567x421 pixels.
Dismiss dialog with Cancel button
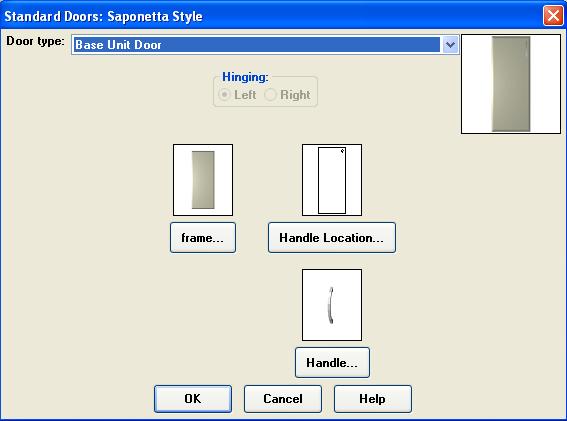(x=283, y=399)
